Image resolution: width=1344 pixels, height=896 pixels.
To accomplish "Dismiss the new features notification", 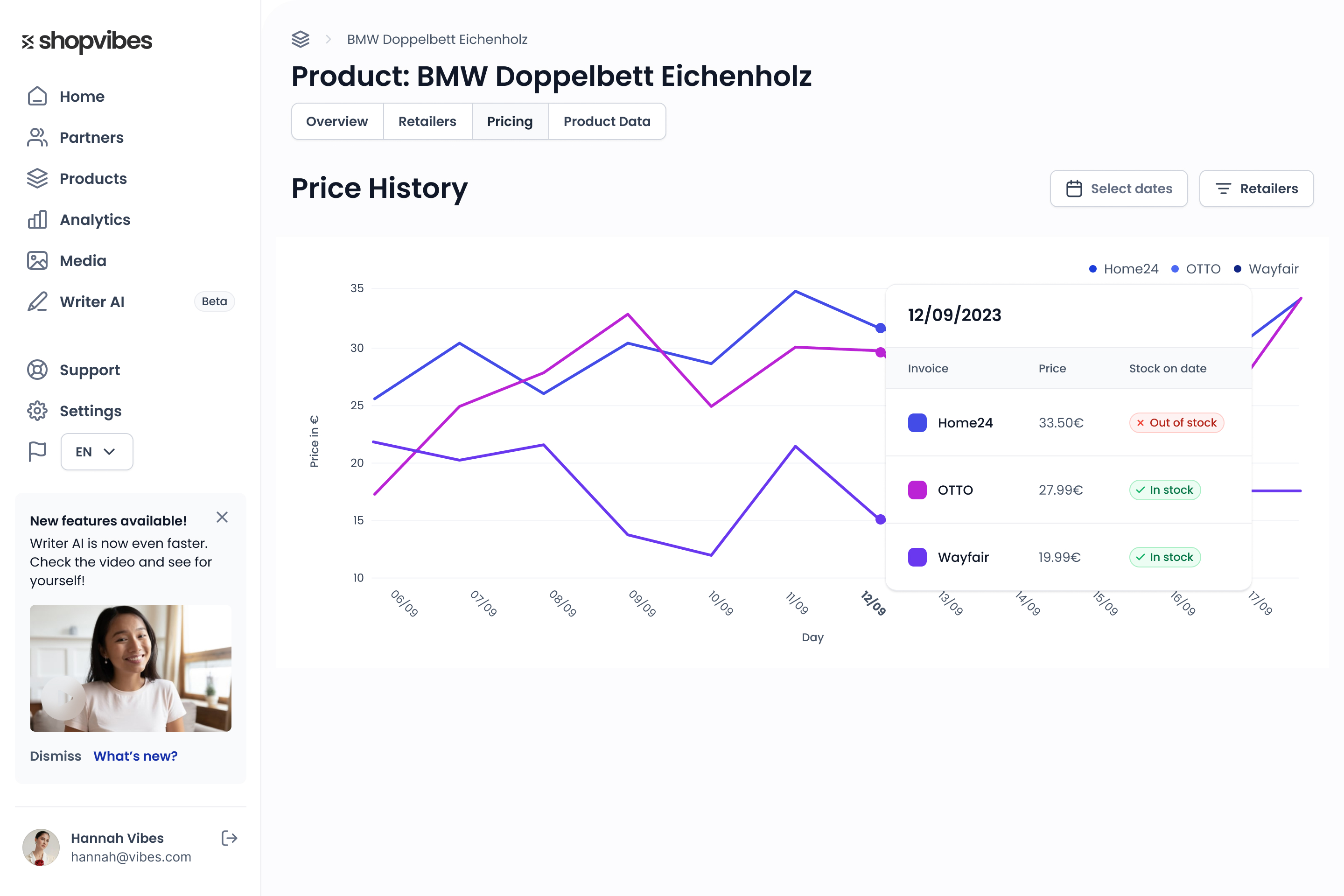I will pos(222,517).
